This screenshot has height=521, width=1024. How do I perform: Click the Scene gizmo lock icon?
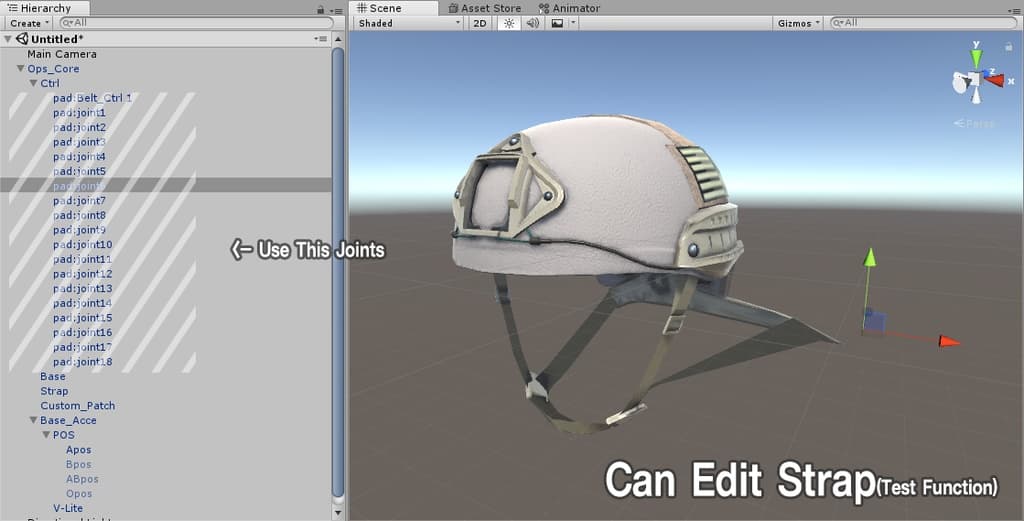click(1008, 46)
